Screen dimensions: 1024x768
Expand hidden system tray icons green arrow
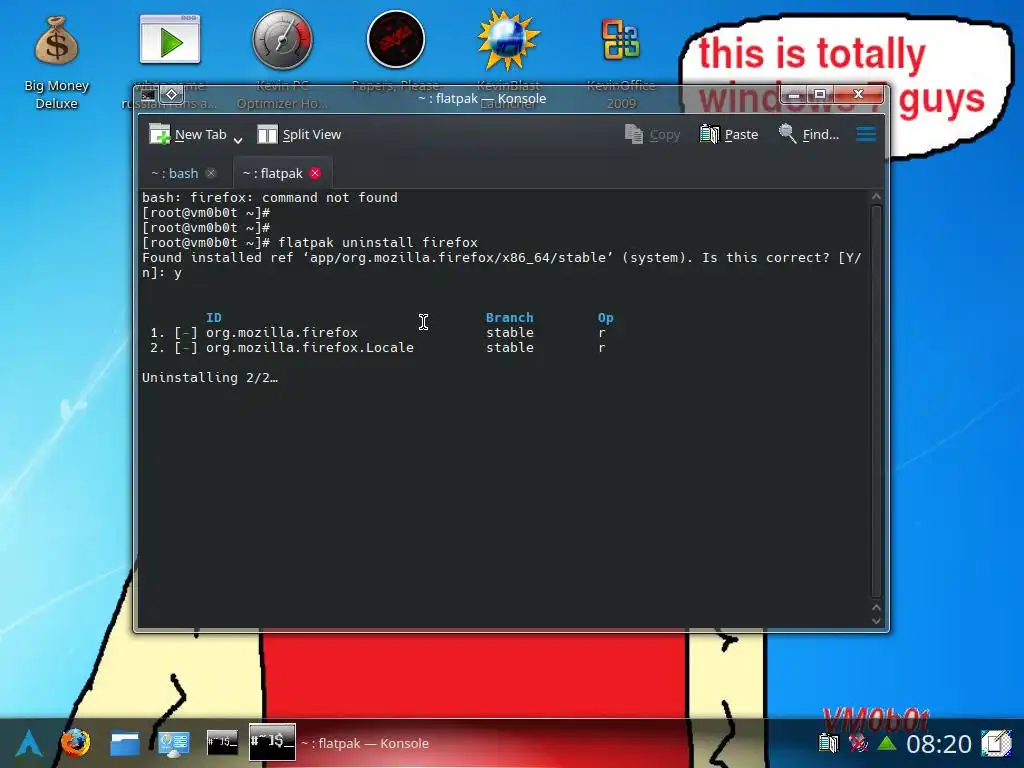[886, 743]
